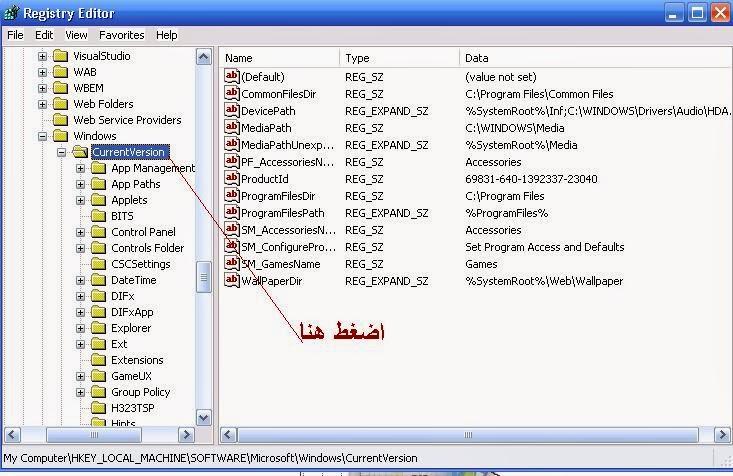Click the Registry Editor title bar icon
This screenshot has width=733, height=476.
11,13
